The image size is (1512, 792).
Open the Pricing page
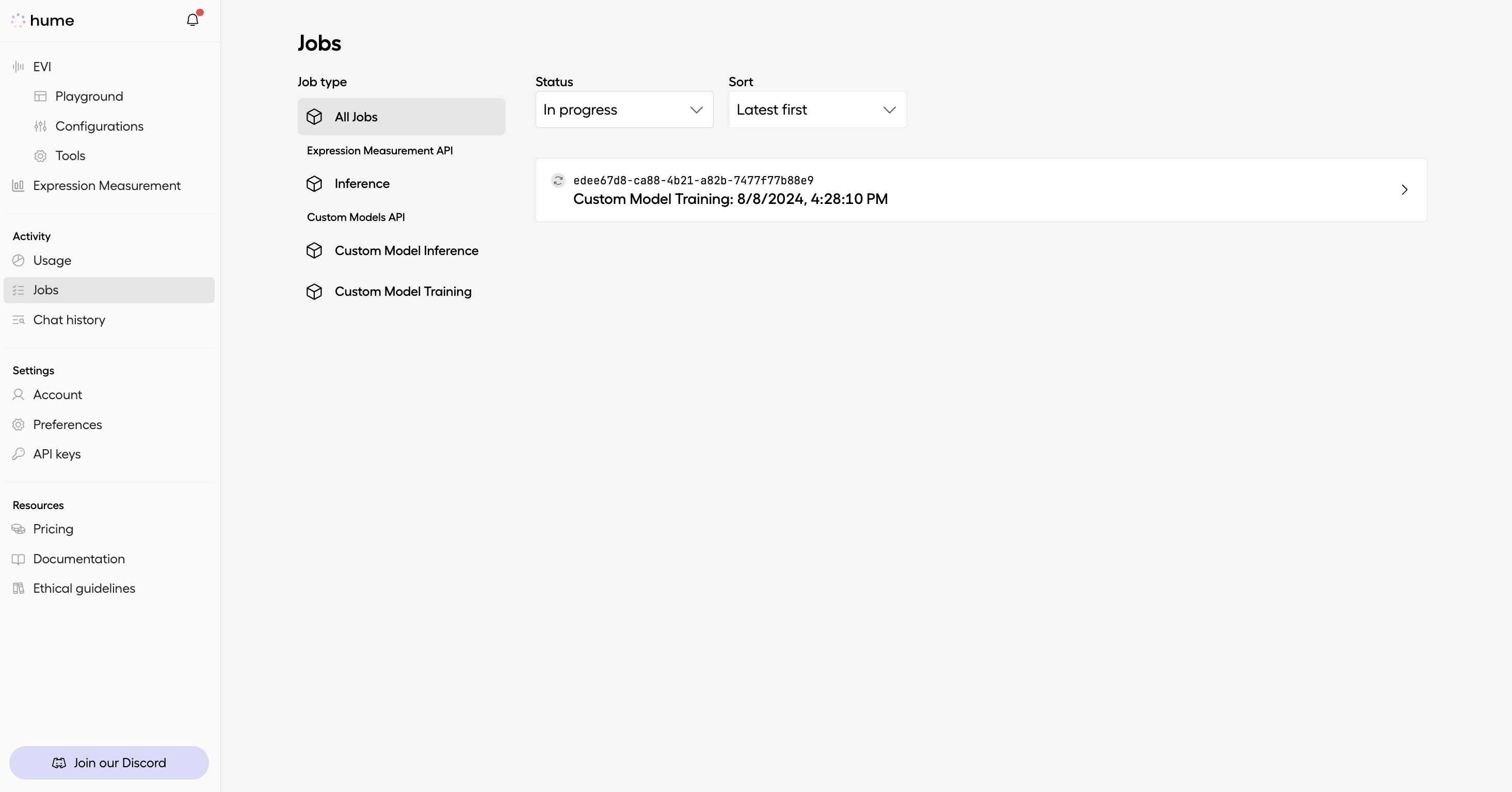(x=52, y=528)
